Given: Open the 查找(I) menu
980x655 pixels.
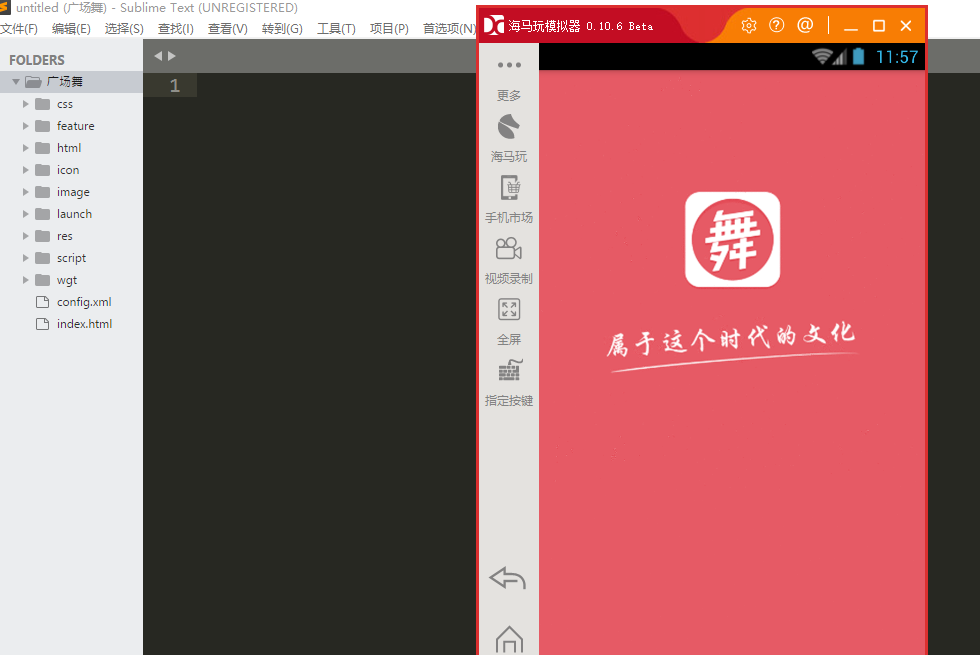Looking at the screenshot, I should 175,28.
